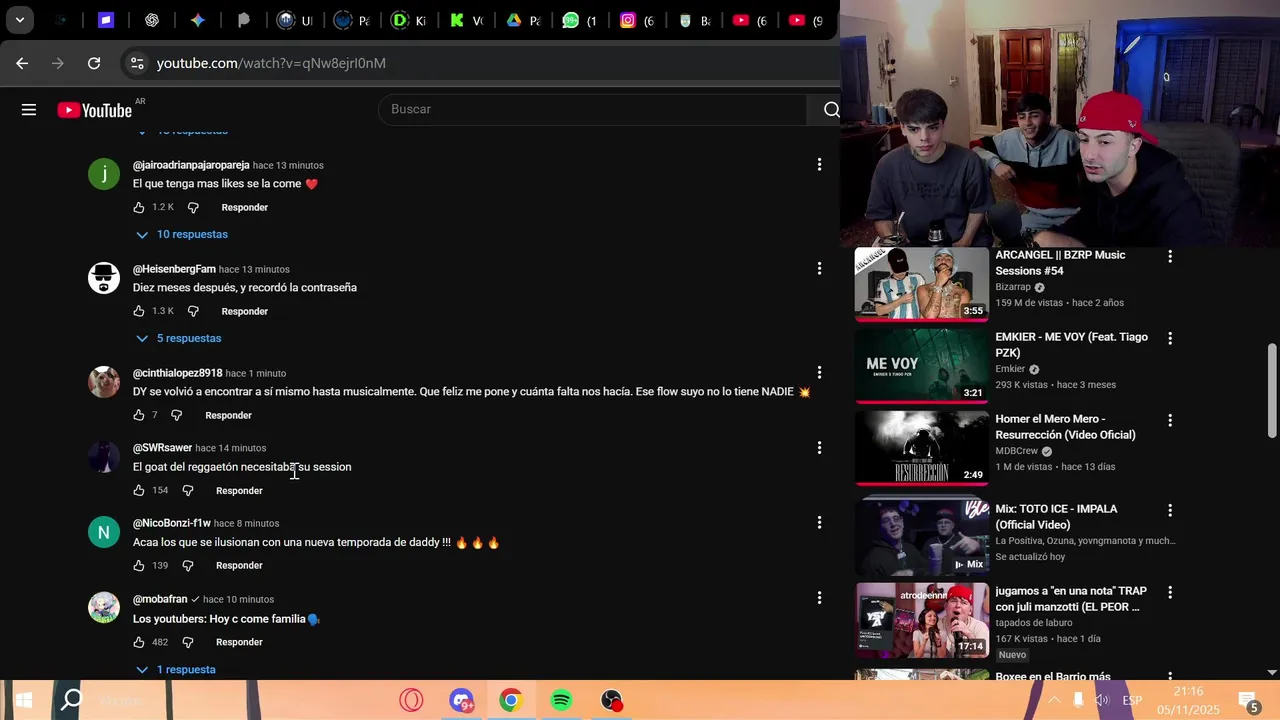Go back with the browser back arrow

pos(22,63)
